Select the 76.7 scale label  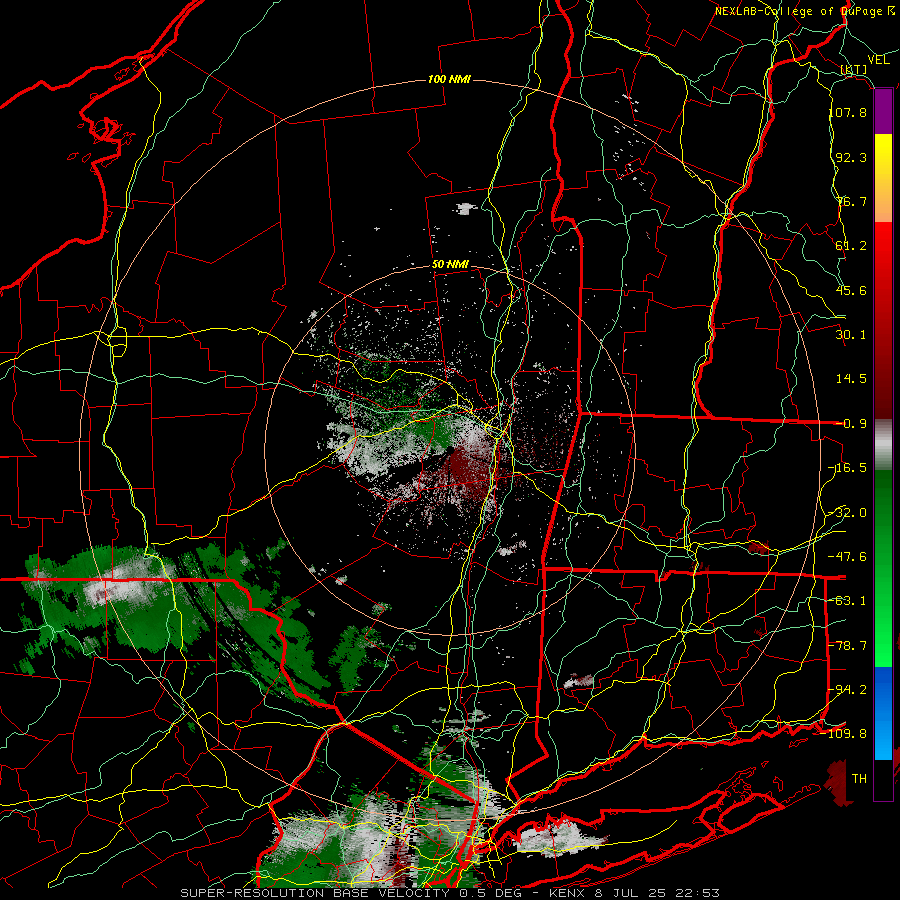(851, 201)
